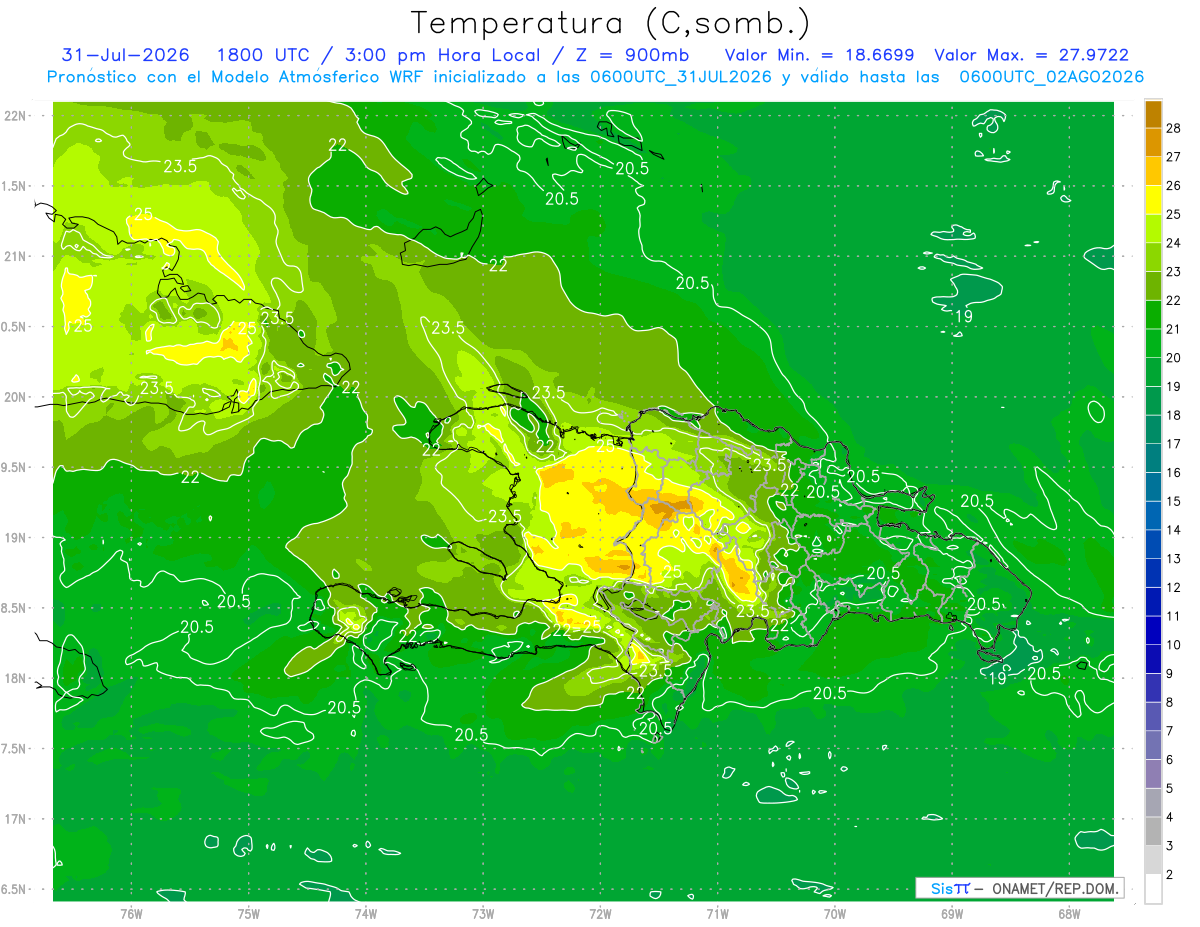Screen dimensions: 1200x927
Task: Click the title 'Temperatura (C,somb.)'
Action: pos(611,22)
